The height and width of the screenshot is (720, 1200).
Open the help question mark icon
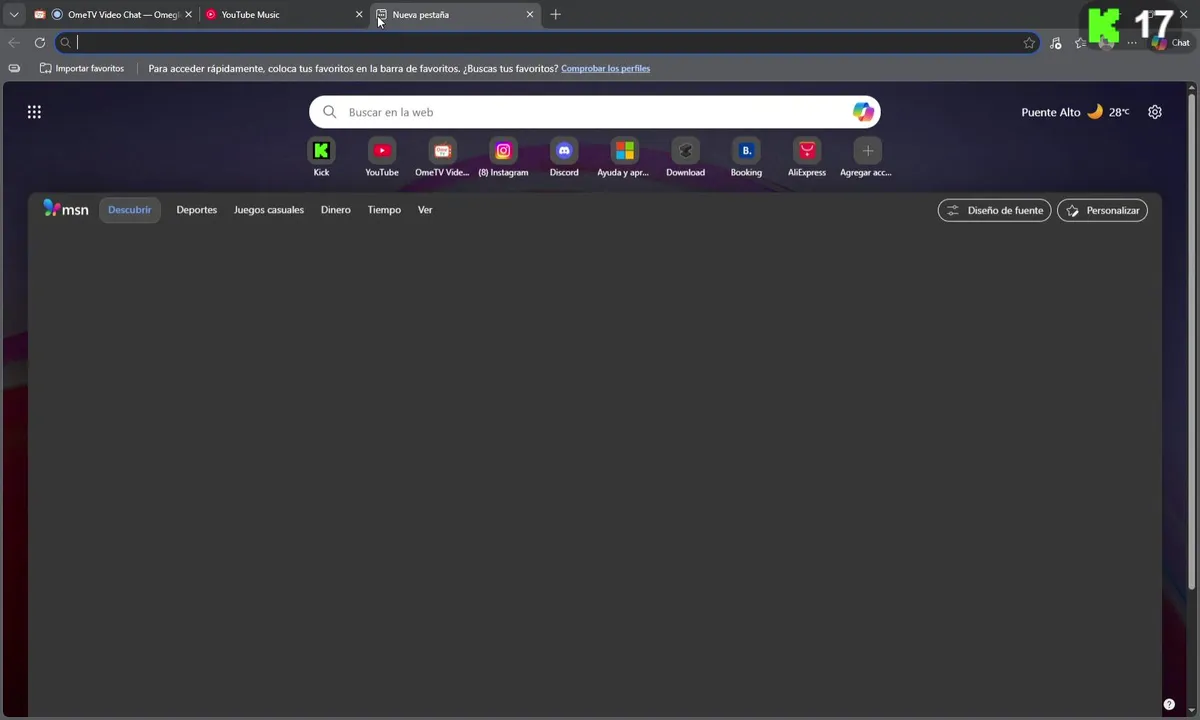click(1169, 704)
